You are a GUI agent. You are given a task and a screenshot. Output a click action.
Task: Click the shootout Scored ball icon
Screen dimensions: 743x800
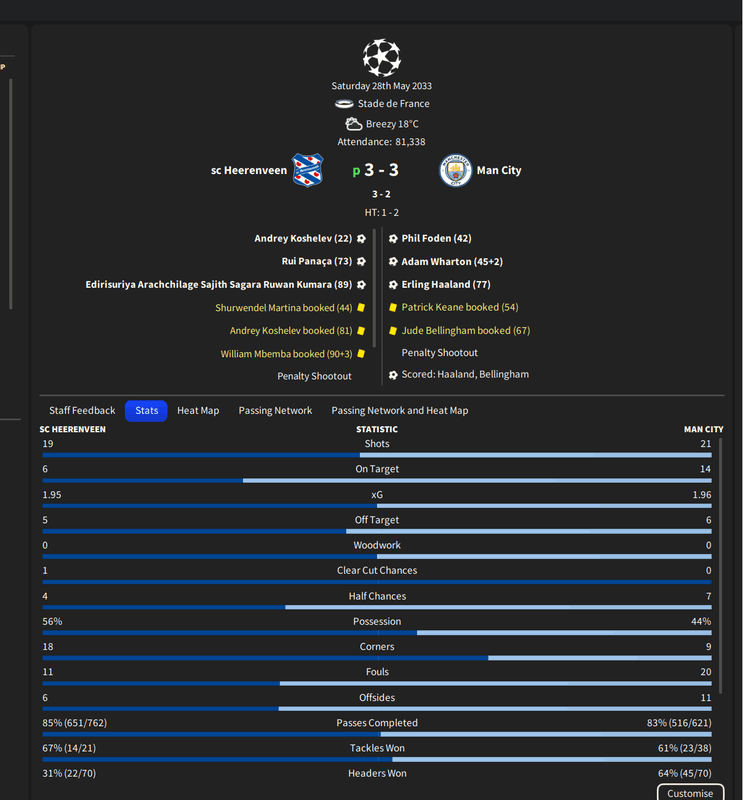393,375
